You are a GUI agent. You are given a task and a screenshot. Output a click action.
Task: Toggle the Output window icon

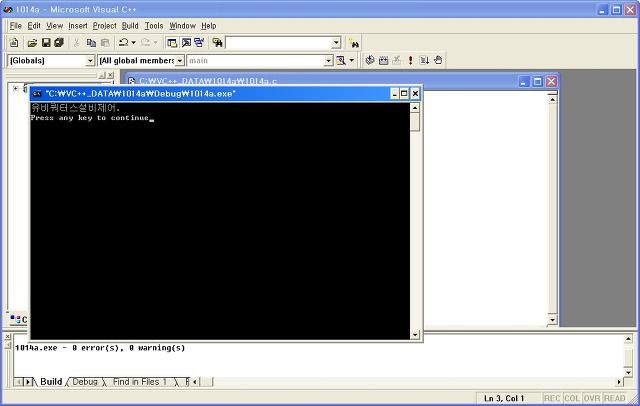(x=186, y=42)
